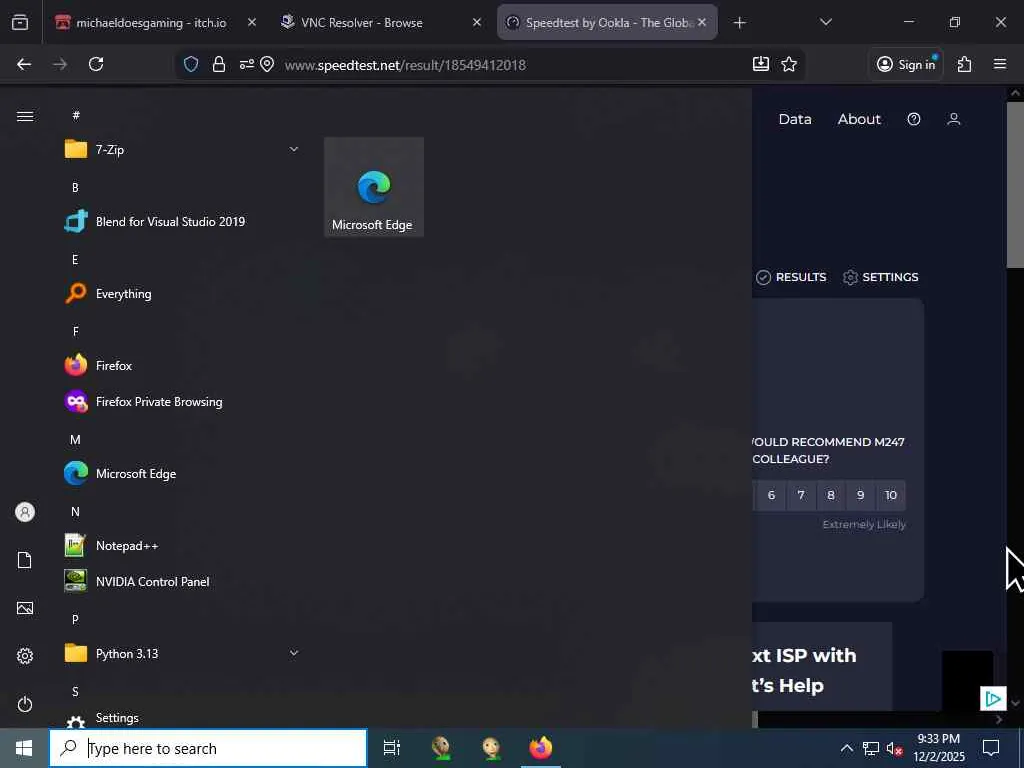Open the Speedtest SETTINGS link

(x=880, y=277)
